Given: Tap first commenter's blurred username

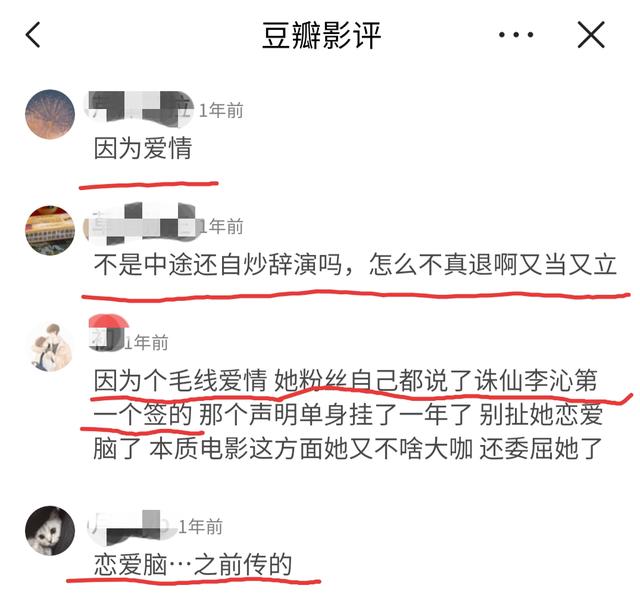Looking at the screenshot, I should (x=140, y=107).
